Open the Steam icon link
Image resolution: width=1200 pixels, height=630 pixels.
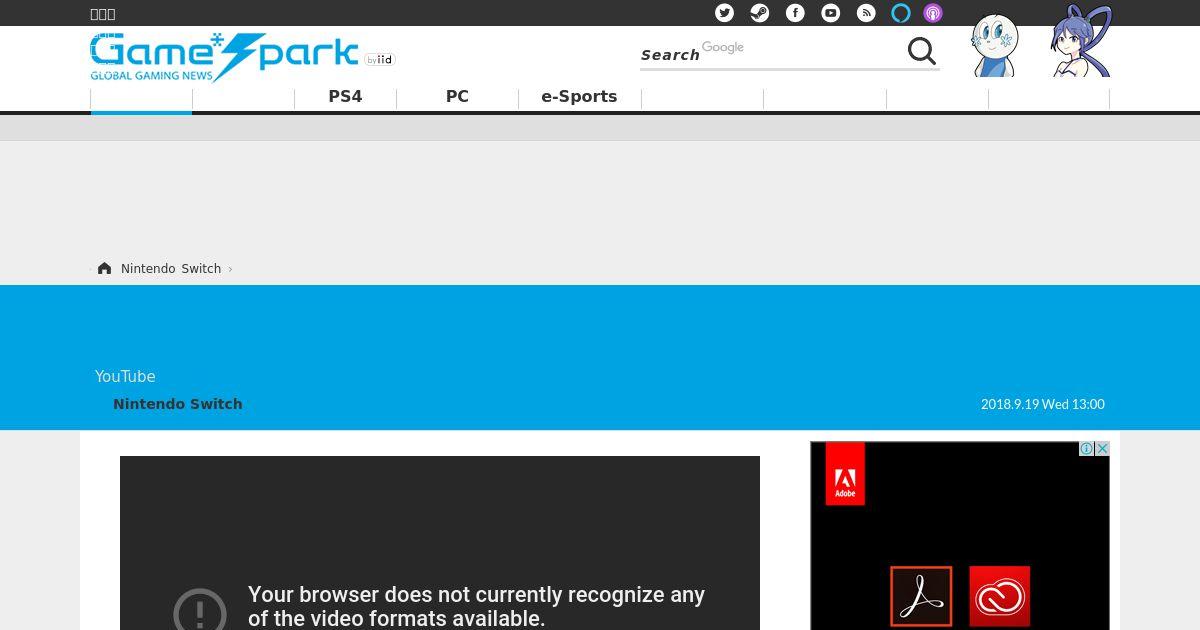(760, 13)
